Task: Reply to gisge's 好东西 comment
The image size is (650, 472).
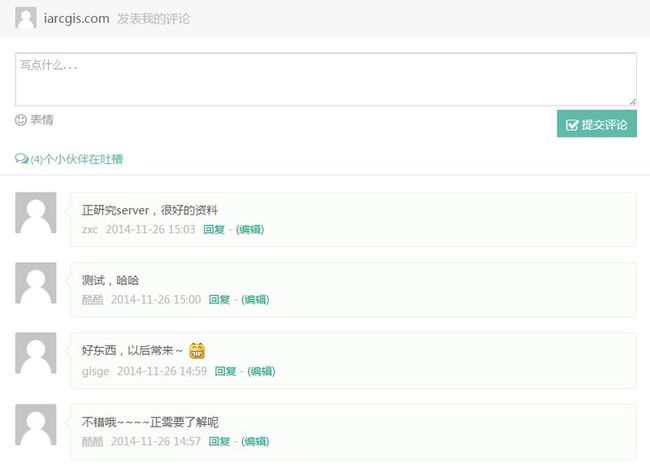Action: click(x=226, y=371)
